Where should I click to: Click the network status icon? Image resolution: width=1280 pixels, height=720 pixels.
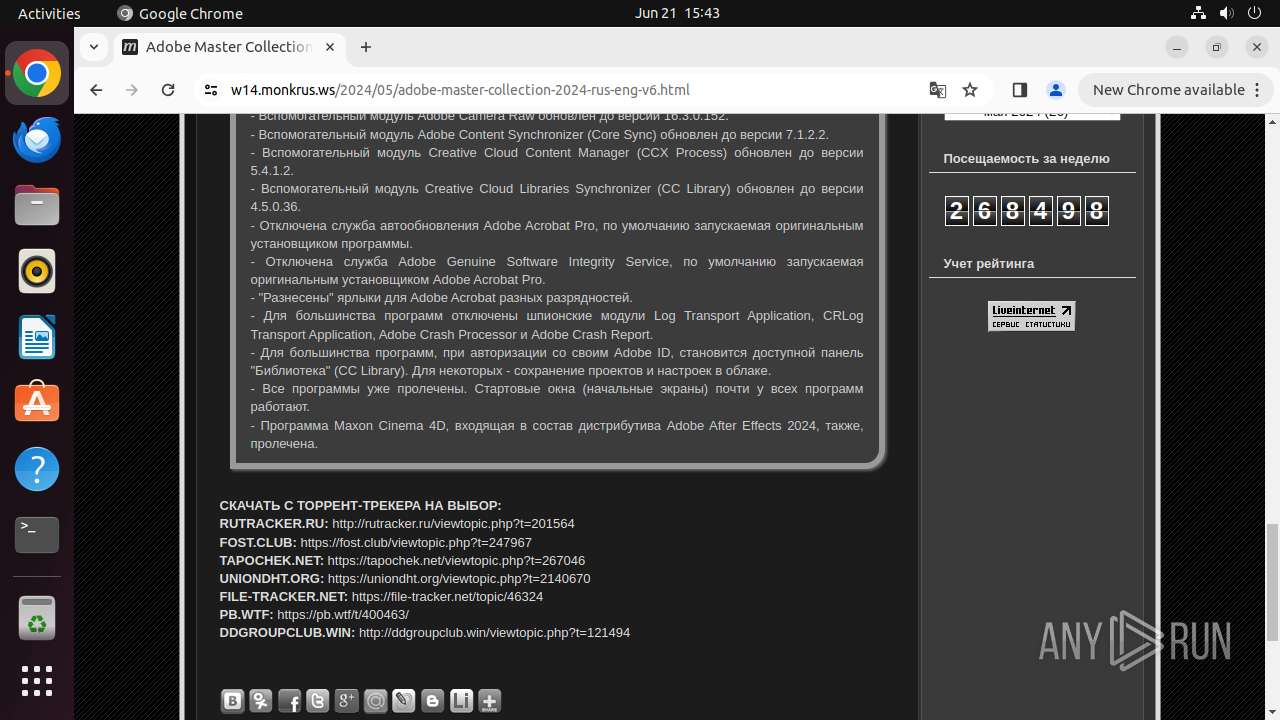(x=1198, y=13)
